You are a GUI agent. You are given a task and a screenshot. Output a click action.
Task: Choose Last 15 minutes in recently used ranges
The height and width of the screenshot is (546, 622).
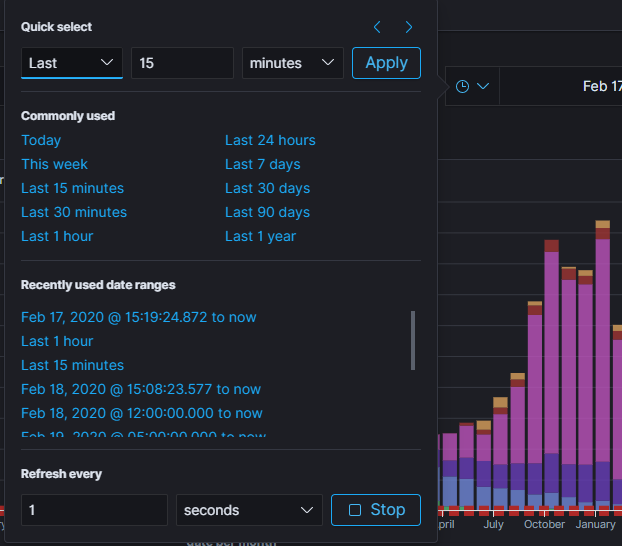[73, 365]
